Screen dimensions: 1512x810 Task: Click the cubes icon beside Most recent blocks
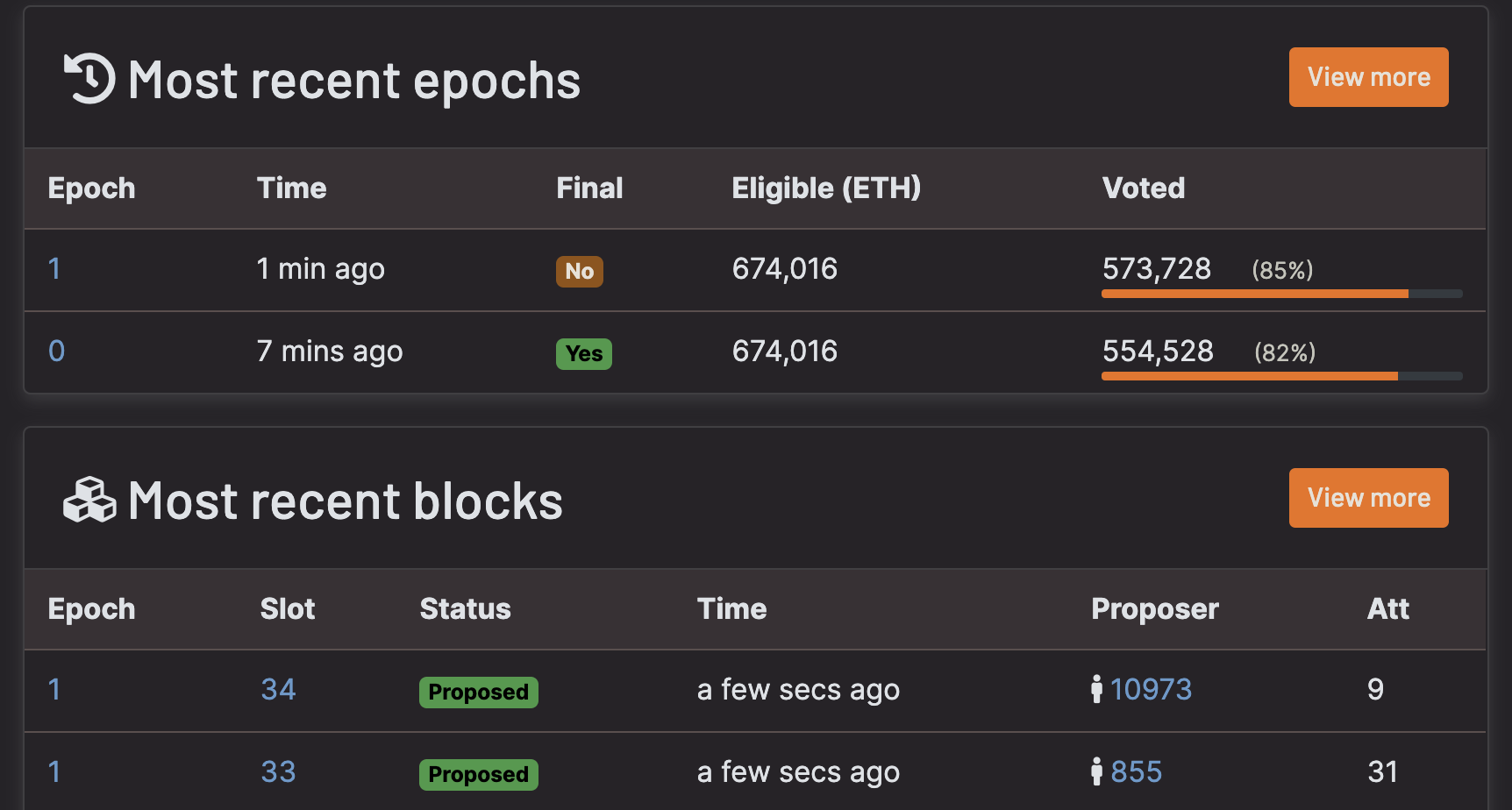pyautogui.click(x=89, y=501)
